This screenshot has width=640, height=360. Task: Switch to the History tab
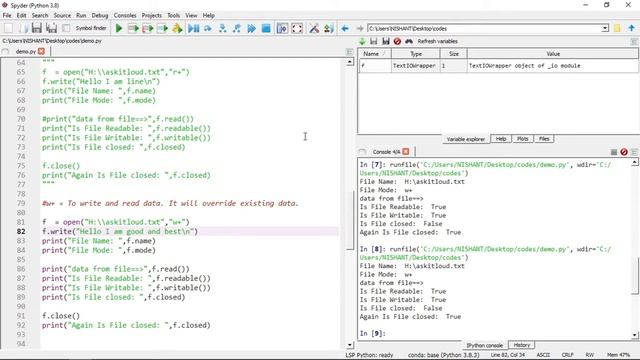pos(522,345)
